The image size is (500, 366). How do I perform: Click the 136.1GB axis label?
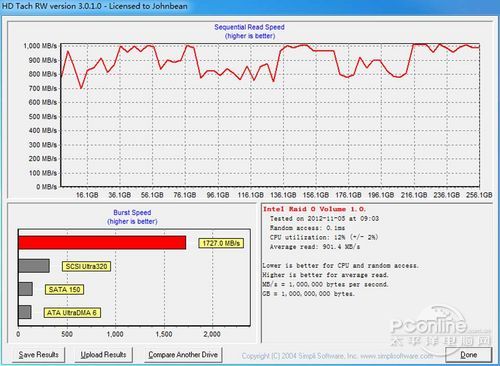tap(283, 195)
